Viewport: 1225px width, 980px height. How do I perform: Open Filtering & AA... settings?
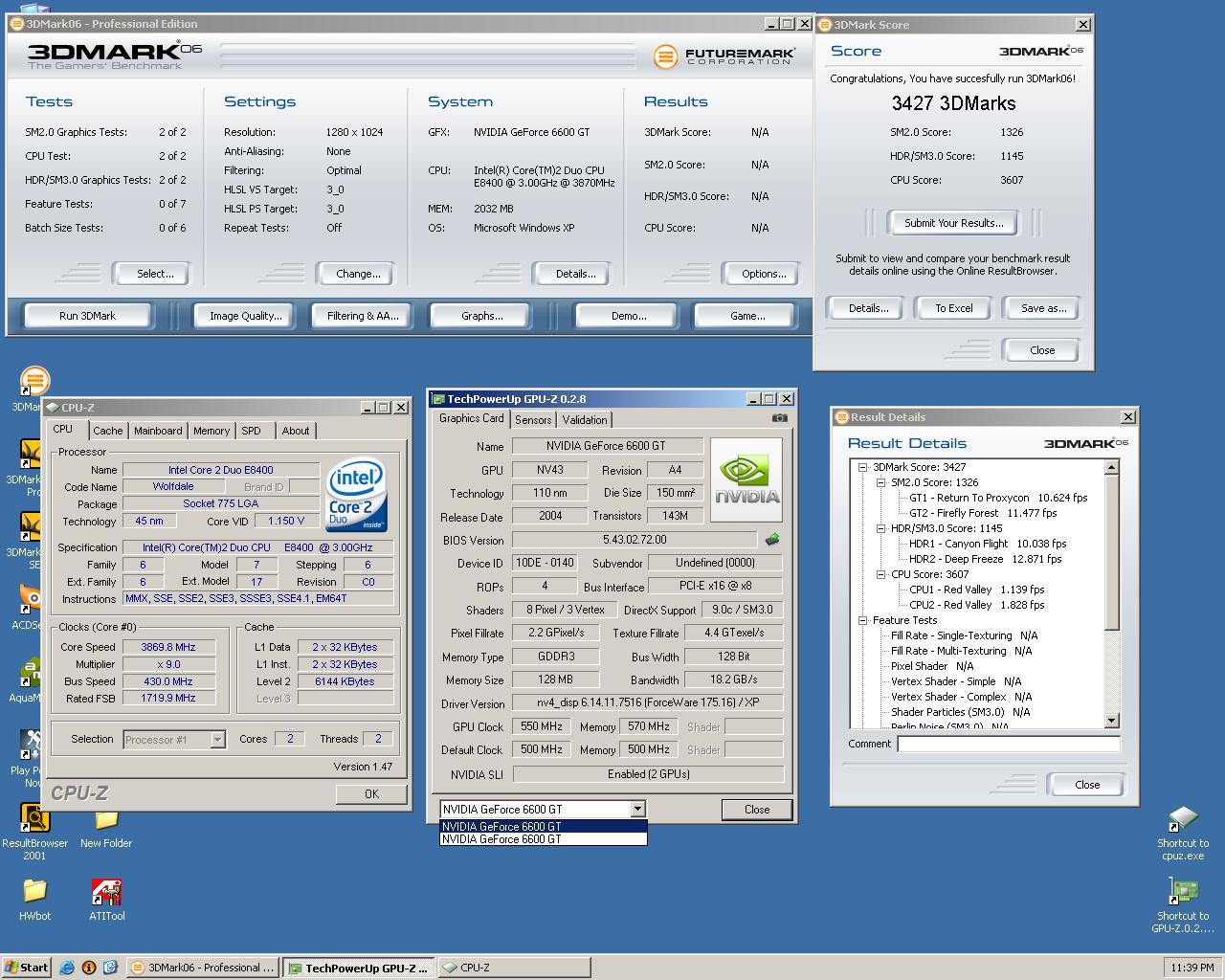click(363, 316)
